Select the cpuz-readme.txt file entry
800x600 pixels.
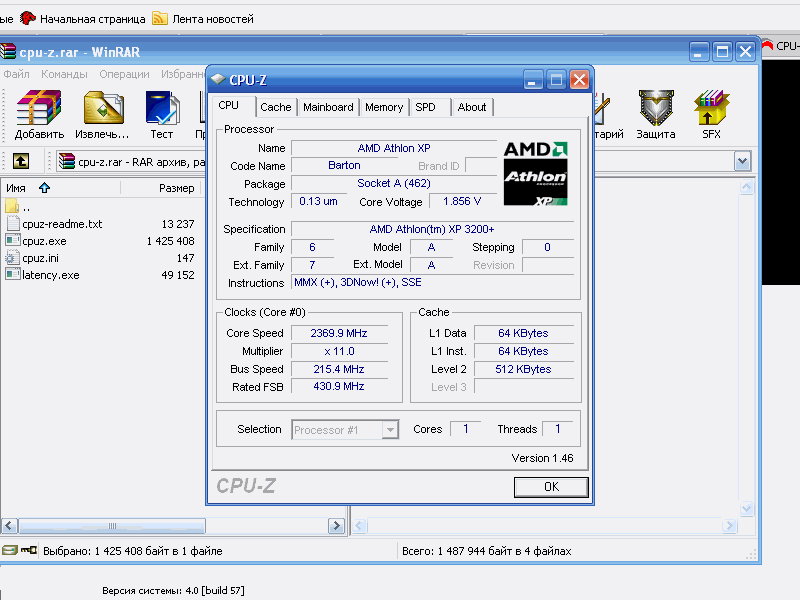(61, 224)
